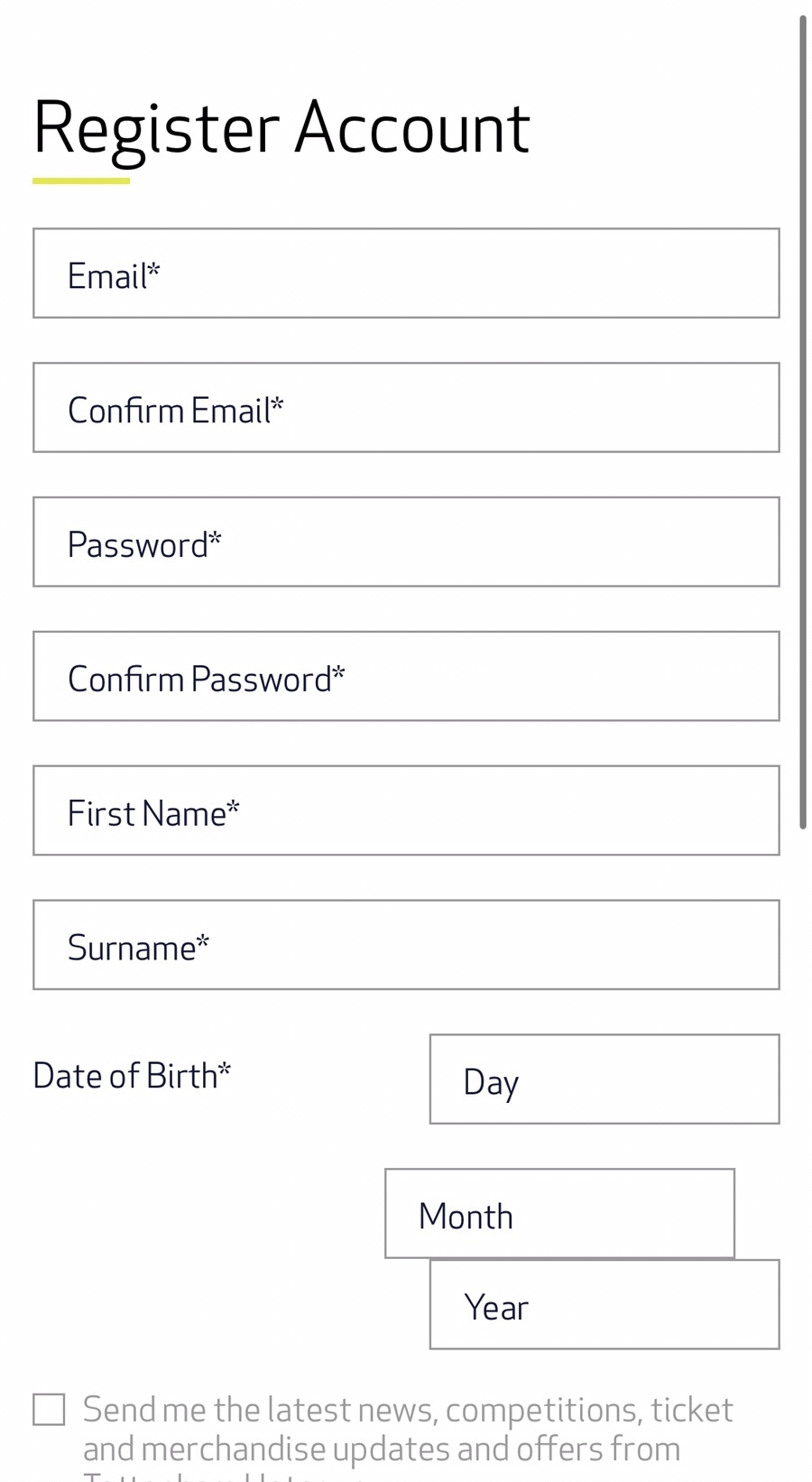The width and height of the screenshot is (812, 1482).
Task: Open the Year dropdown list
Action: click(604, 1305)
